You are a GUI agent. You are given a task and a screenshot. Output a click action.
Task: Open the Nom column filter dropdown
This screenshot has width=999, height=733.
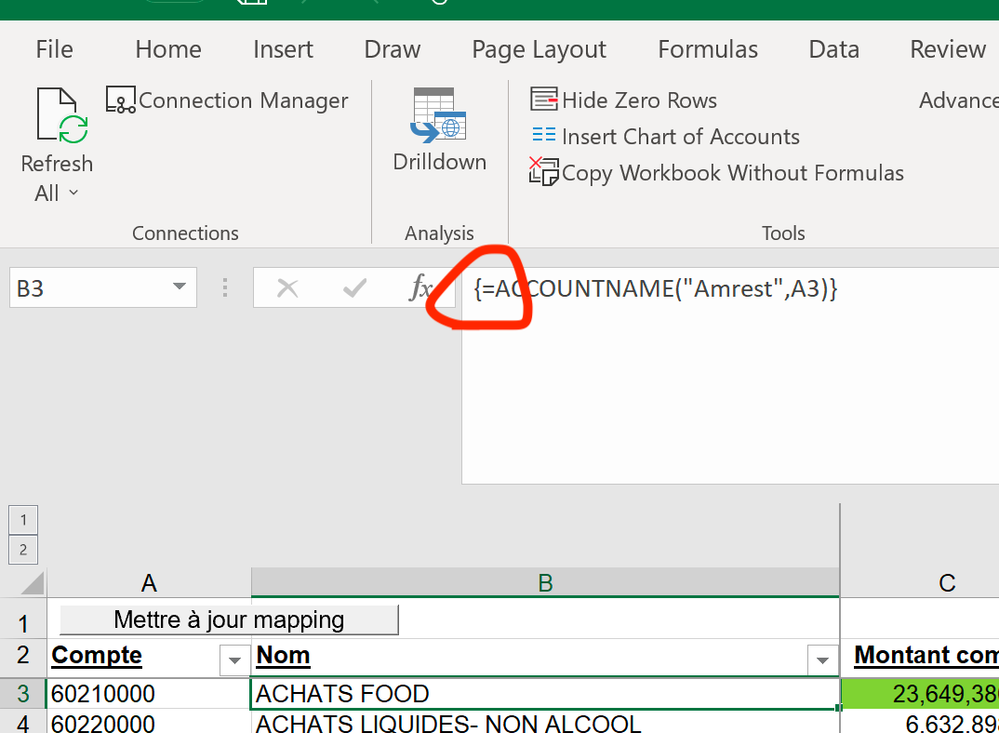[x=822, y=661]
